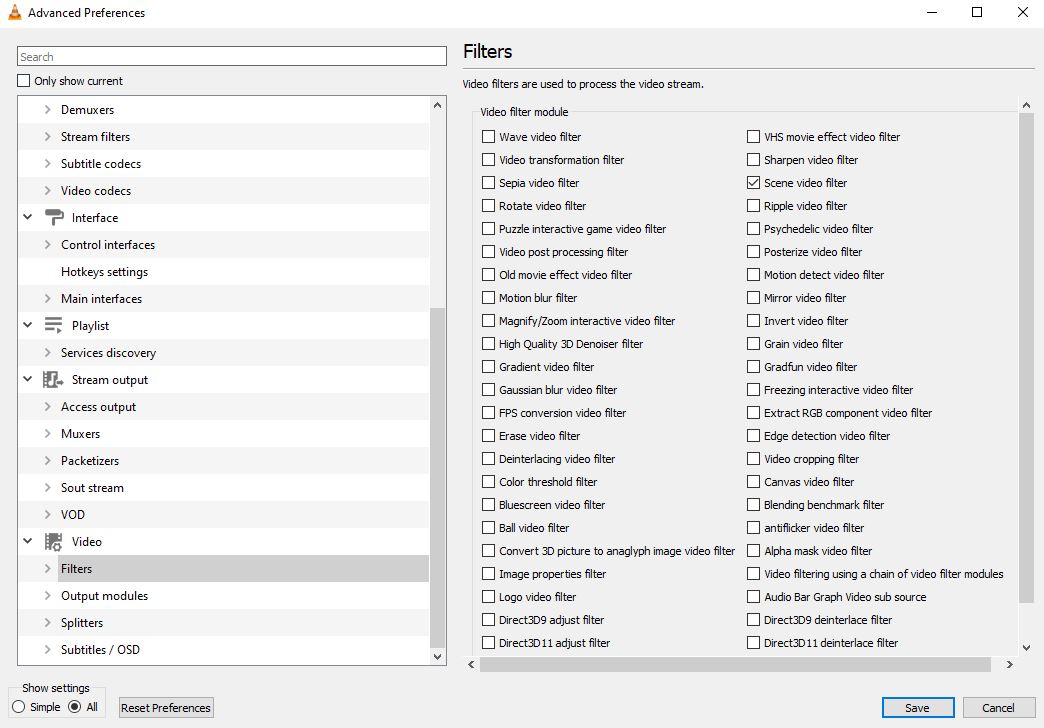Select the All settings radio button
Viewport: 1044px width, 728px height.
(x=75, y=707)
